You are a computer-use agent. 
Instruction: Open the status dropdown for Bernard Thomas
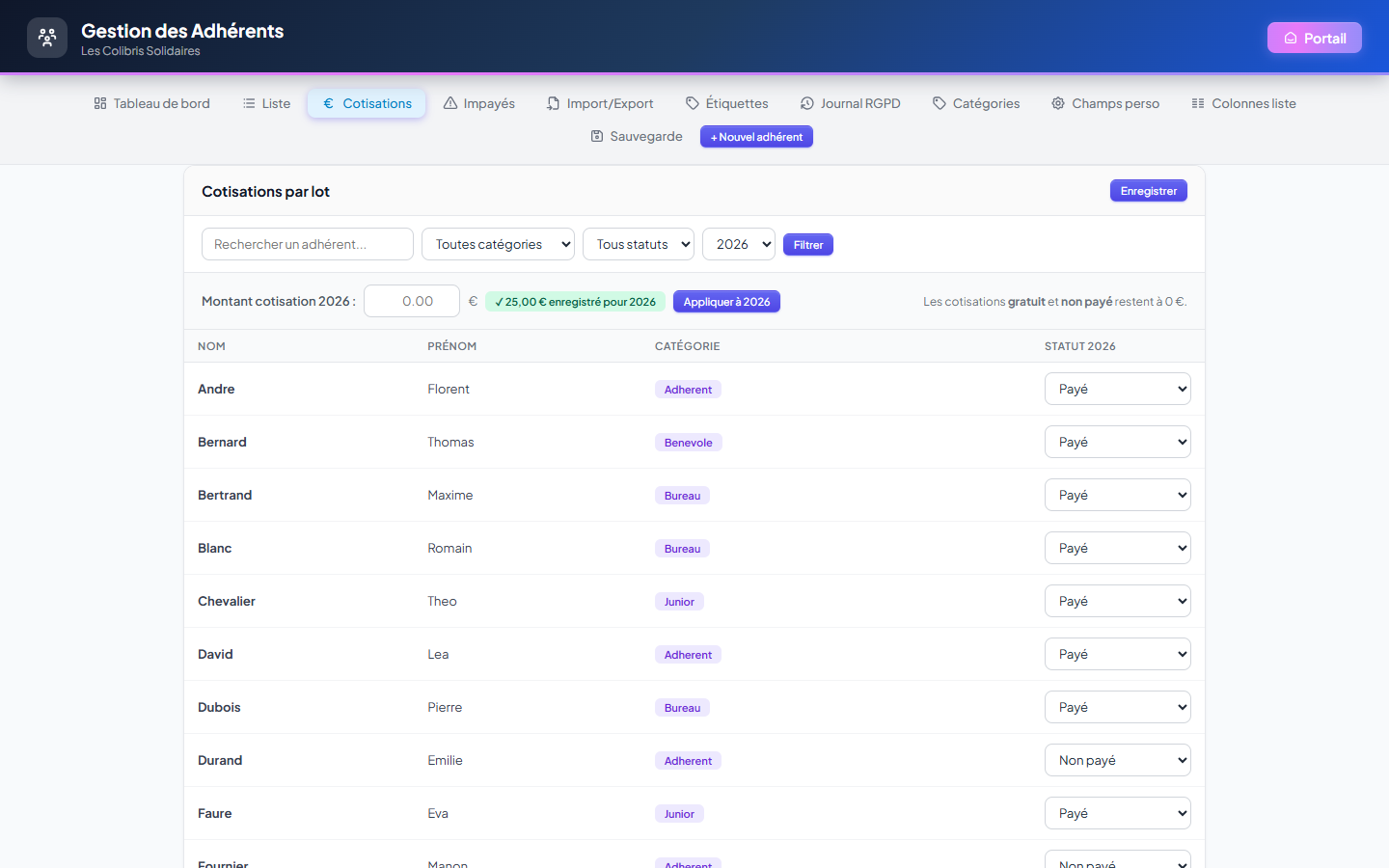pos(1118,442)
